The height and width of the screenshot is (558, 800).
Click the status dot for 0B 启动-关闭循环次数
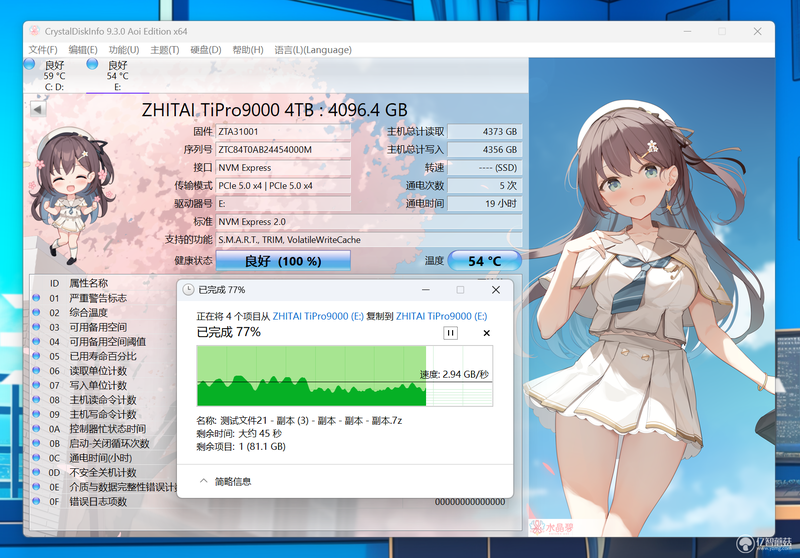click(x=36, y=443)
